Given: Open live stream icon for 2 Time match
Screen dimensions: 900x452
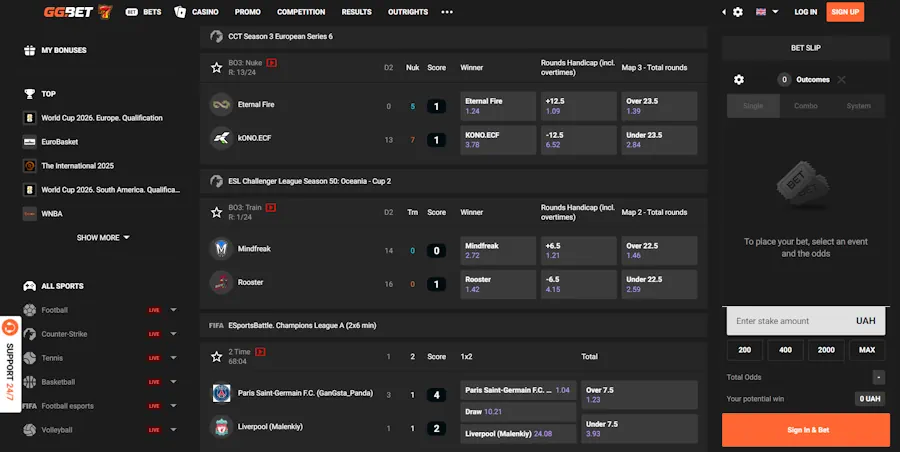Looking at the screenshot, I should (x=260, y=351).
